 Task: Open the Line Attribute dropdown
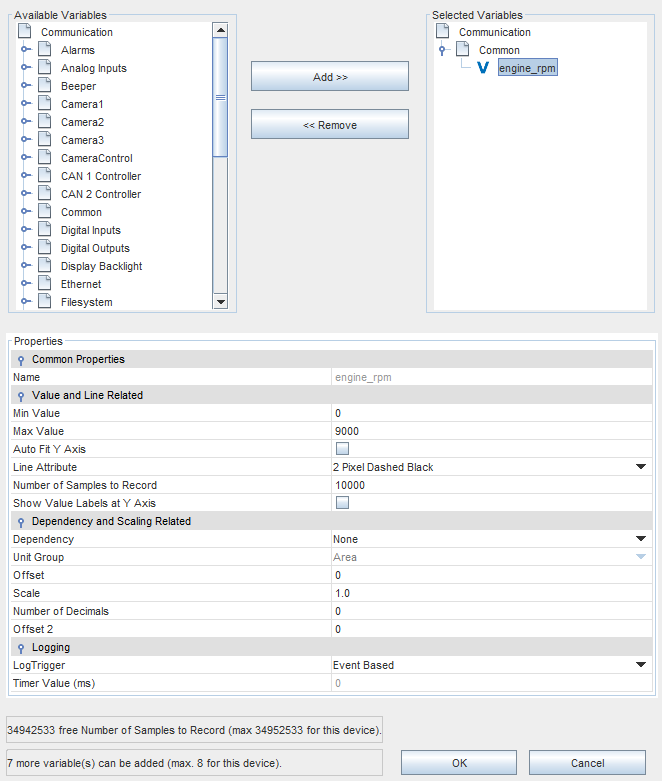[641, 467]
